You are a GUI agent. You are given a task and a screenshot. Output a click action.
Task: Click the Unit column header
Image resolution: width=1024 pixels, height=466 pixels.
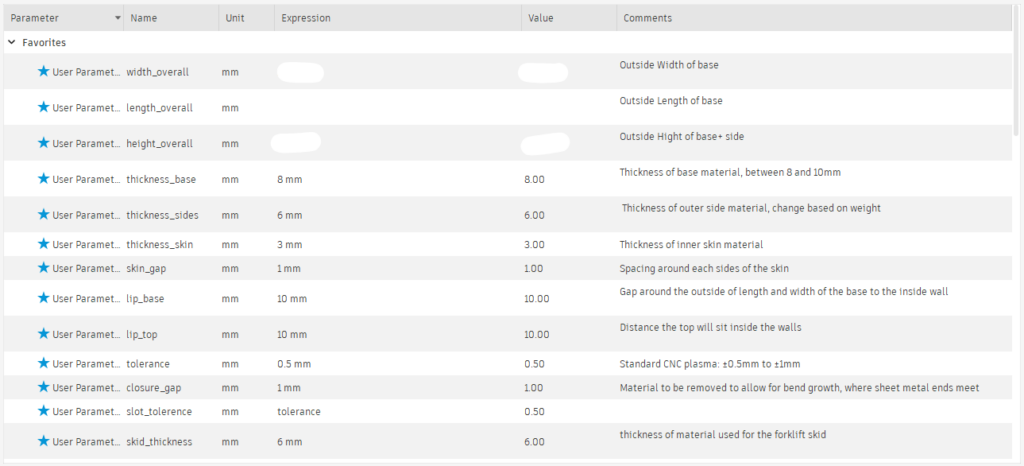[235, 18]
